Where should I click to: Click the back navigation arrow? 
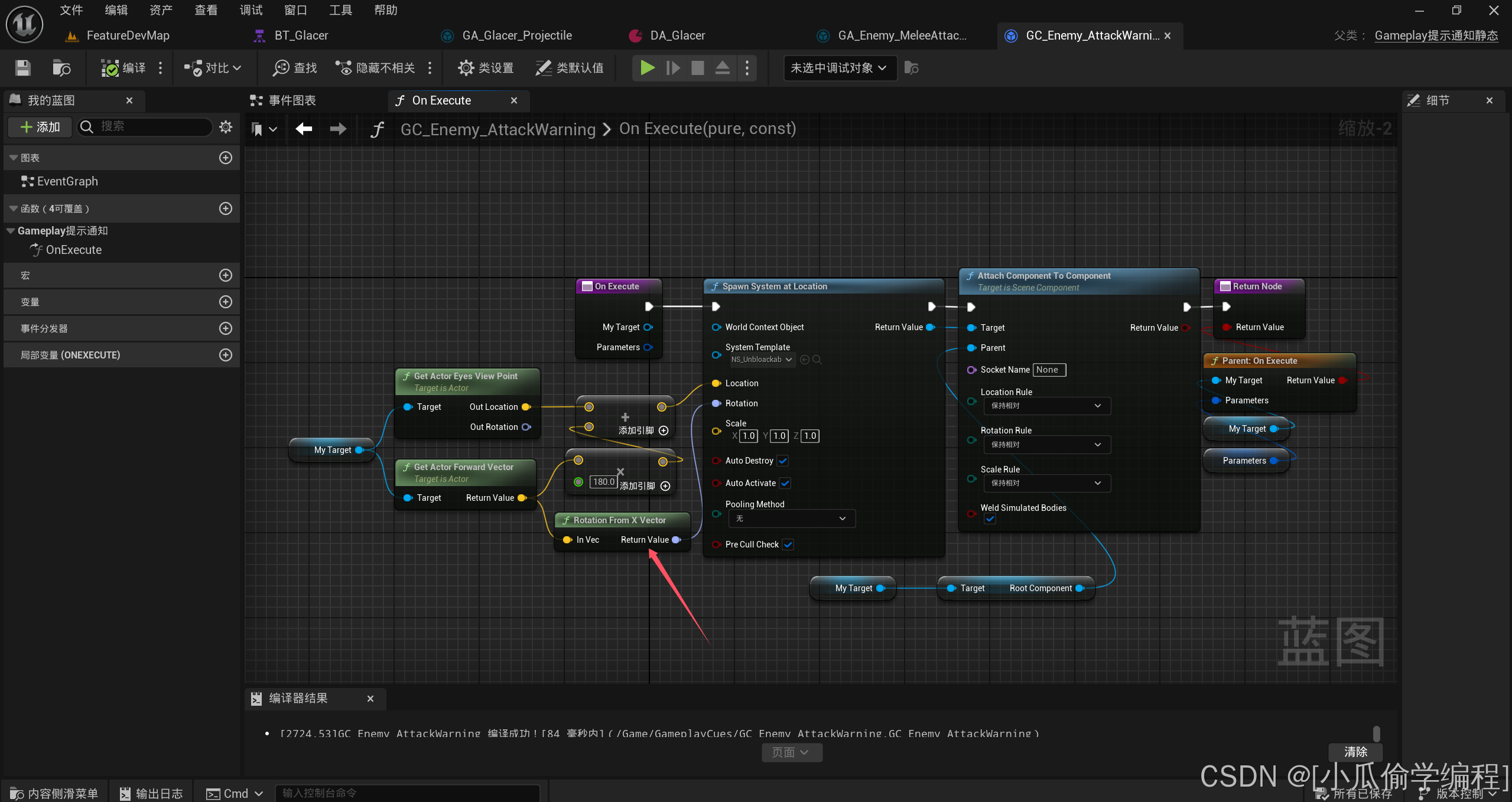point(304,129)
